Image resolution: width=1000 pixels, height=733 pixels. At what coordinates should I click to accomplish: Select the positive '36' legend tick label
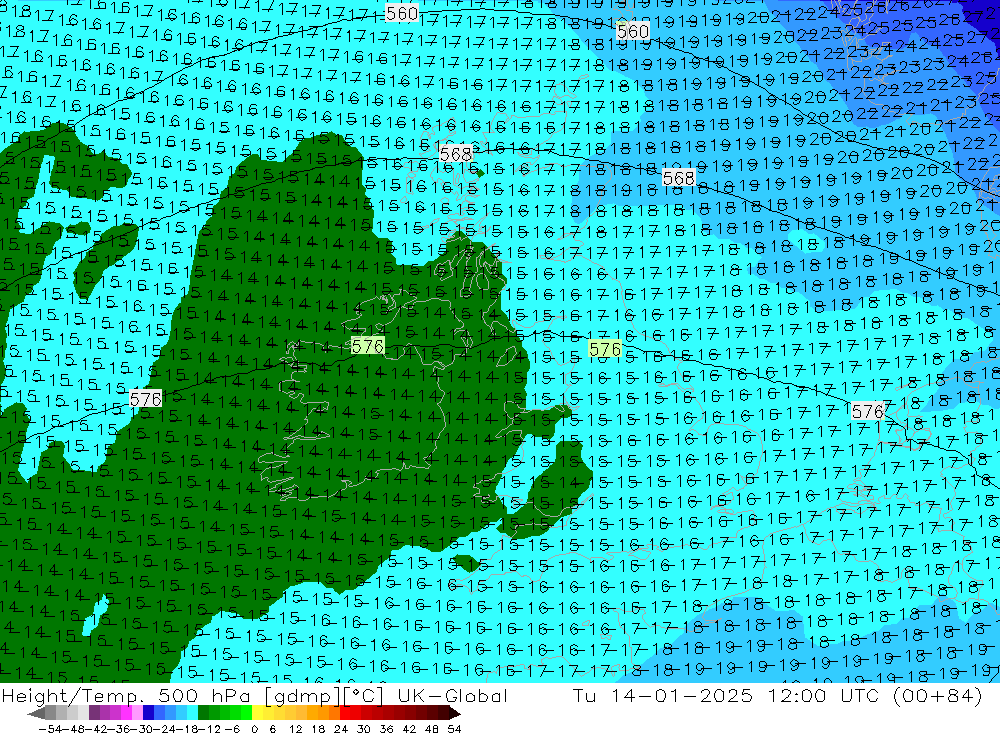coord(386,729)
